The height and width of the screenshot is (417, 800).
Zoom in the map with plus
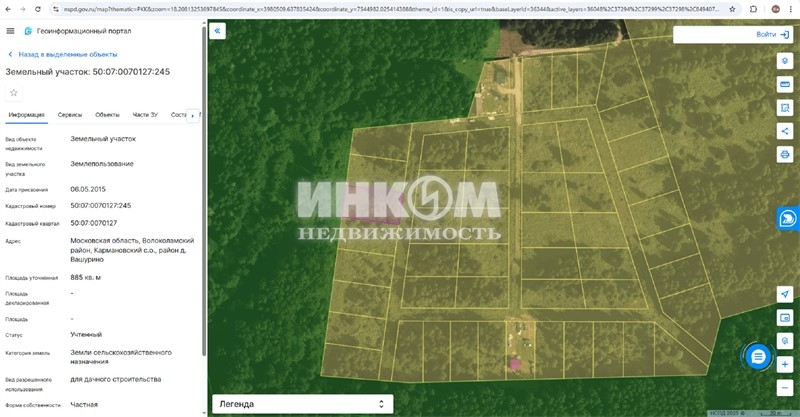point(785,364)
